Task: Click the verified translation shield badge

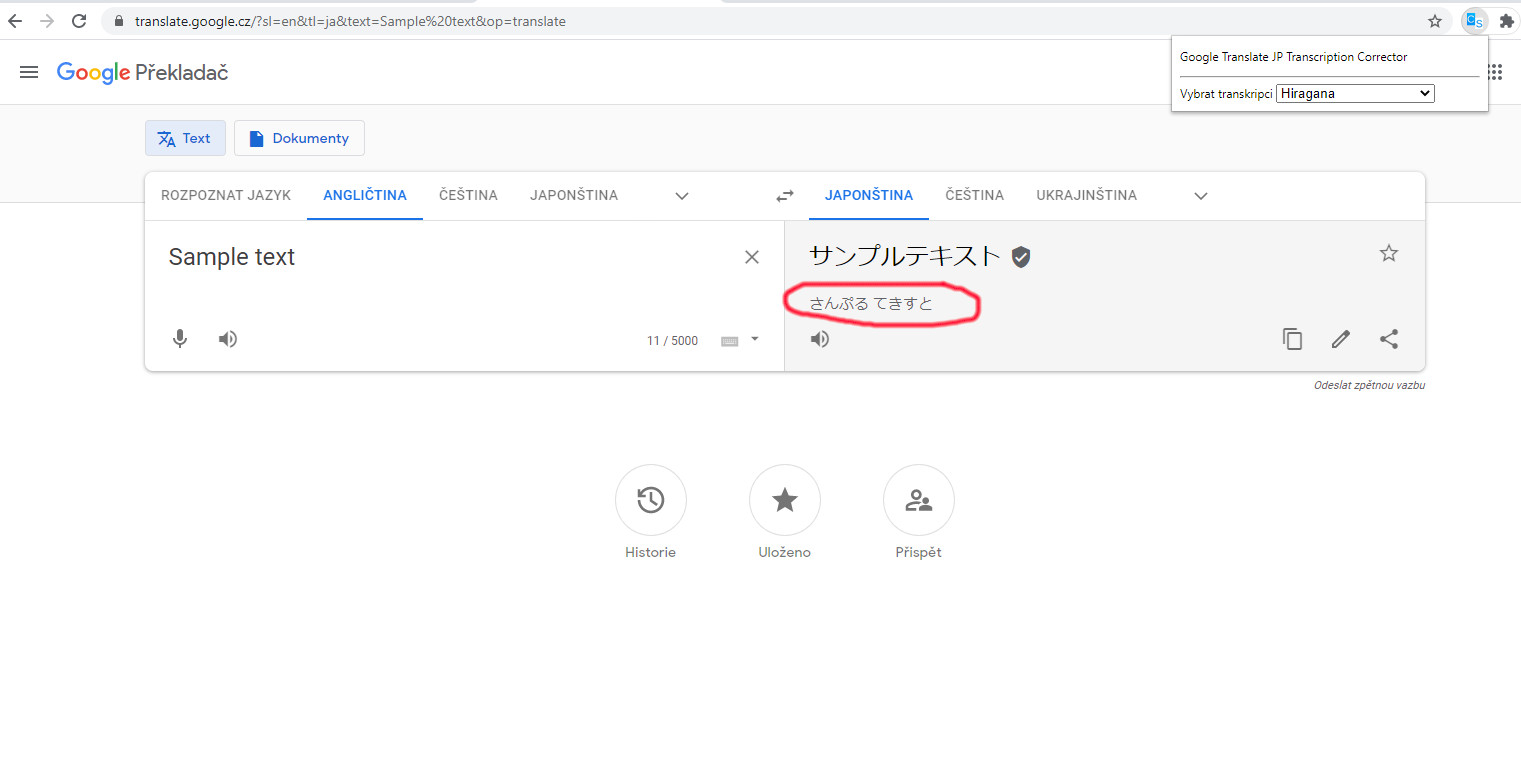Action: coord(1020,257)
